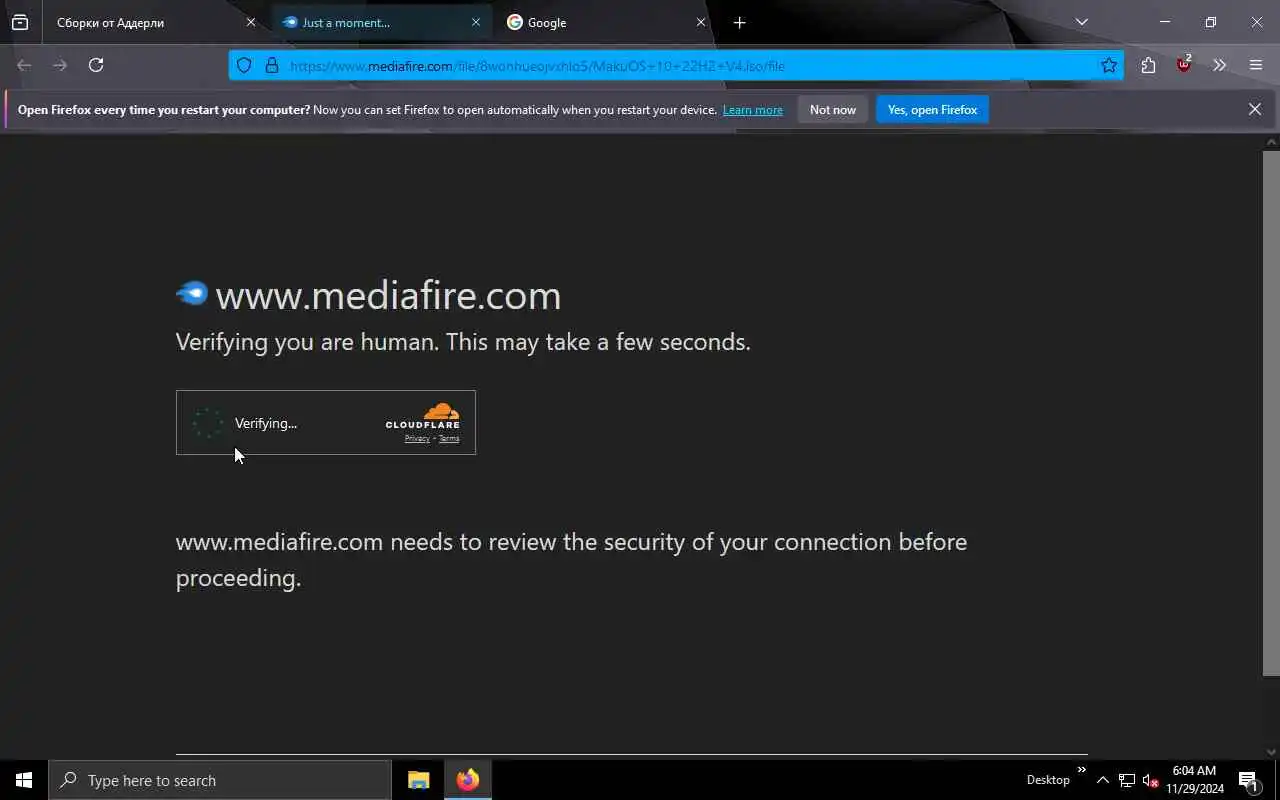The height and width of the screenshot is (800, 1280).
Task: Open the Windows Start menu
Action: (x=24, y=780)
